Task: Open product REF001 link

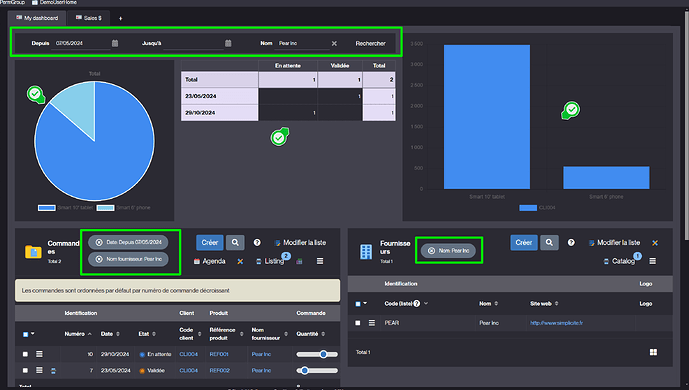Action: point(219,354)
